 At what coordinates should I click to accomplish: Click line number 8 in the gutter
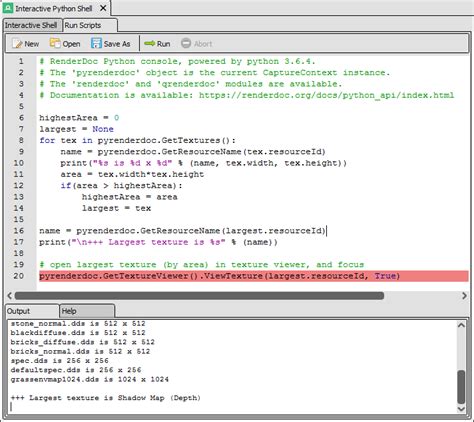coord(21,140)
